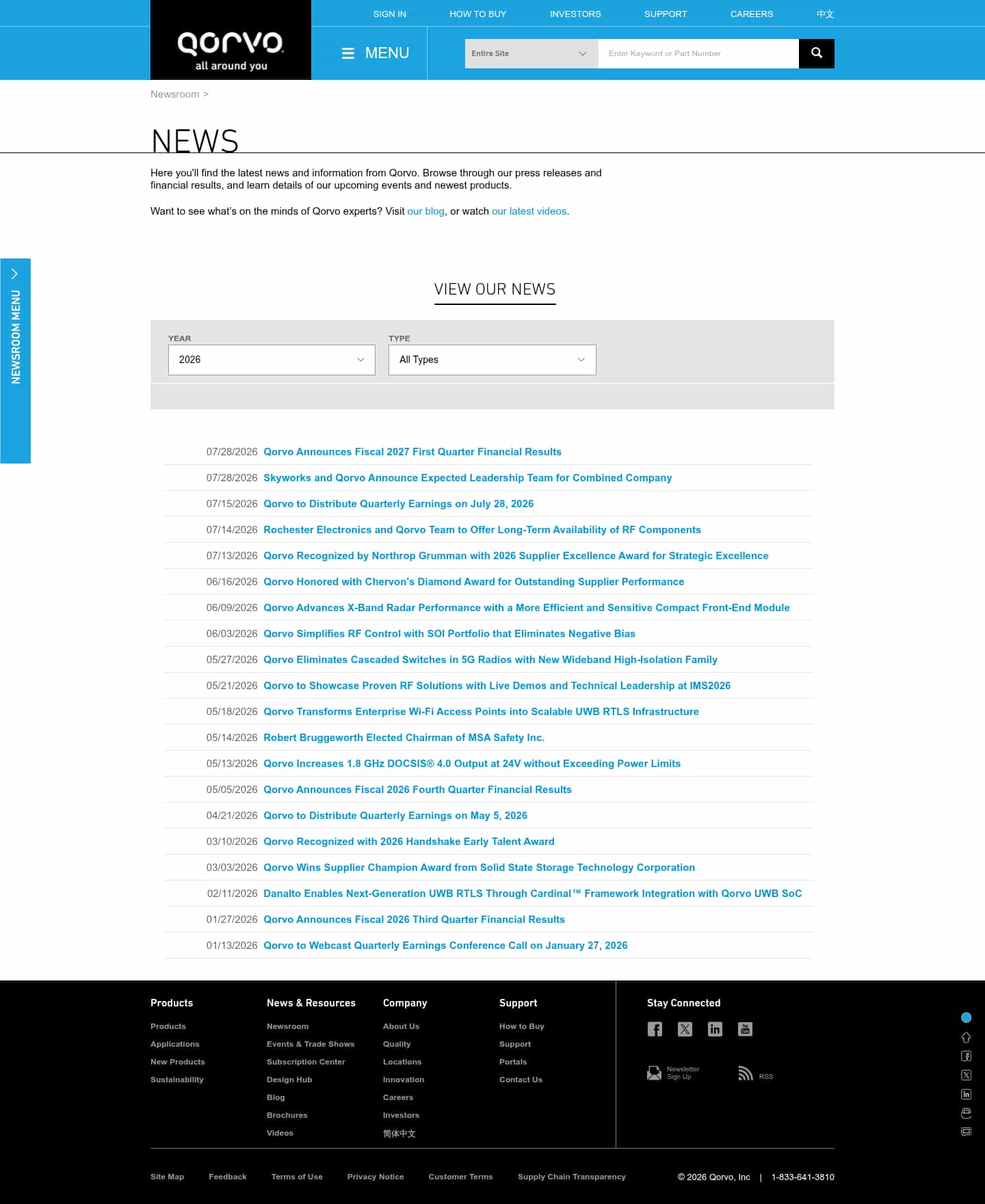Image resolution: width=985 pixels, height=1204 pixels.
Task: Expand the Newsroom Menu chevron arrow
Action: [14, 273]
